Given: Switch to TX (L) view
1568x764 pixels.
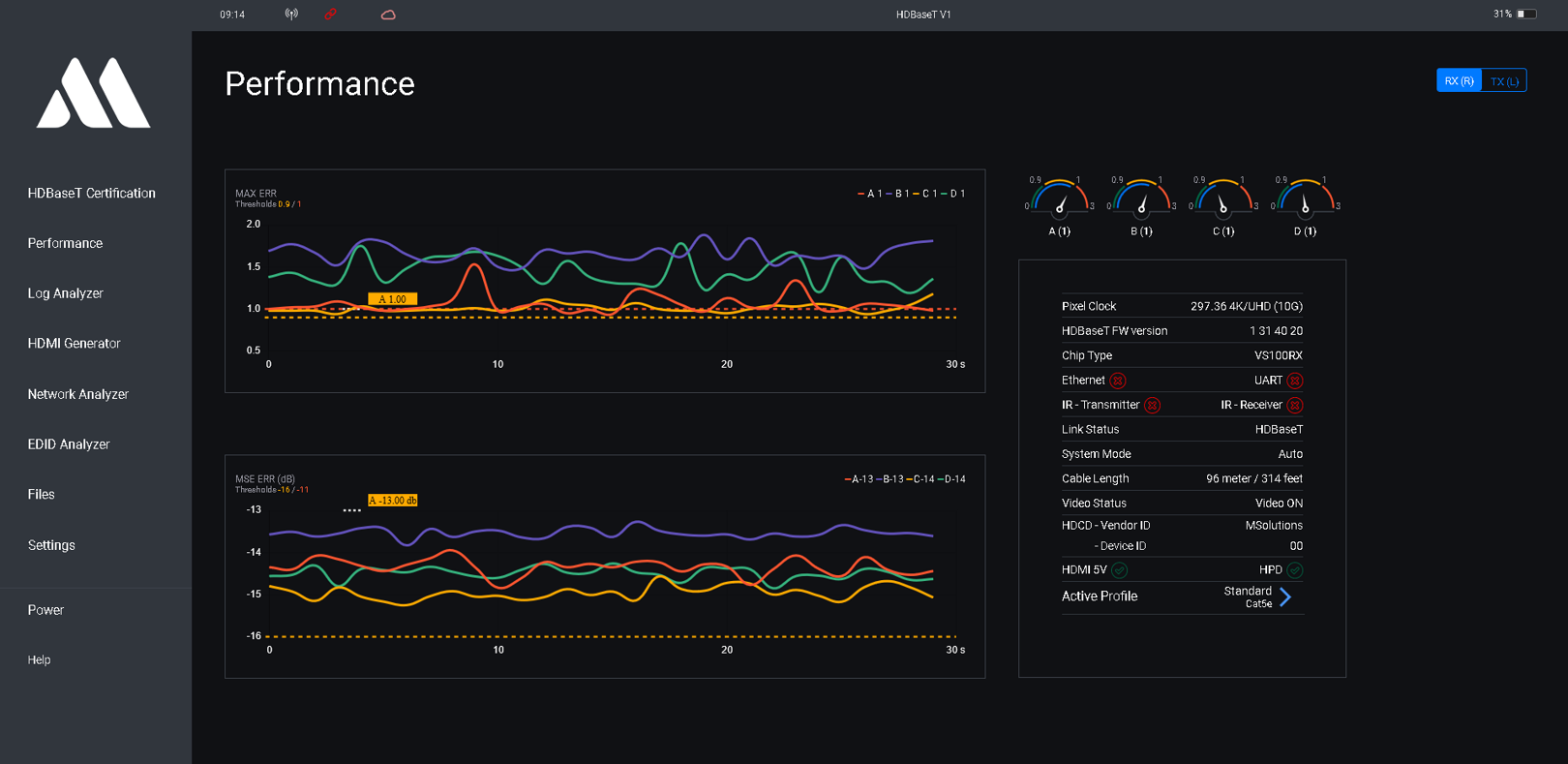Looking at the screenshot, I should pos(1504,81).
